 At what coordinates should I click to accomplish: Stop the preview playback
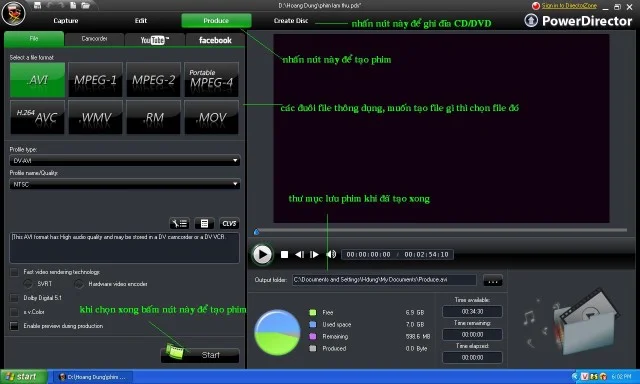coord(284,255)
